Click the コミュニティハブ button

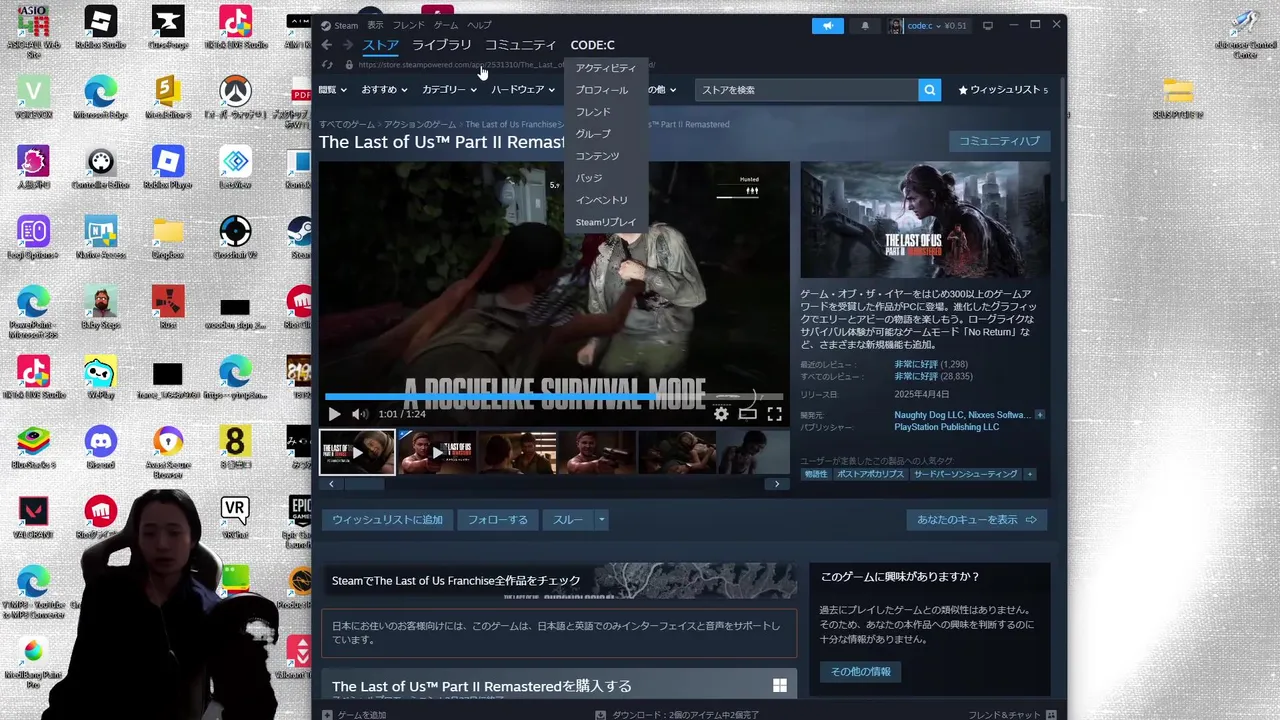coord(999,141)
